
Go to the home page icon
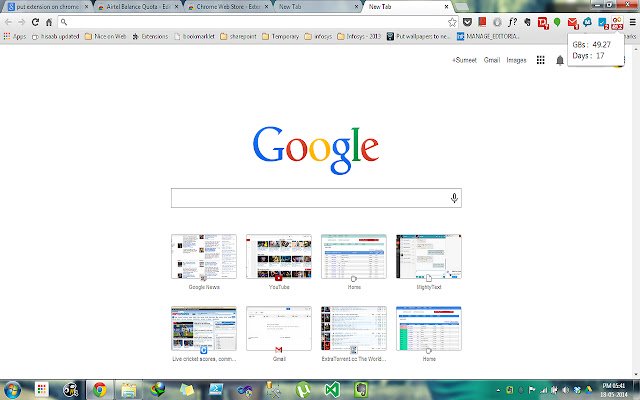pyautogui.click(x=49, y=22)
